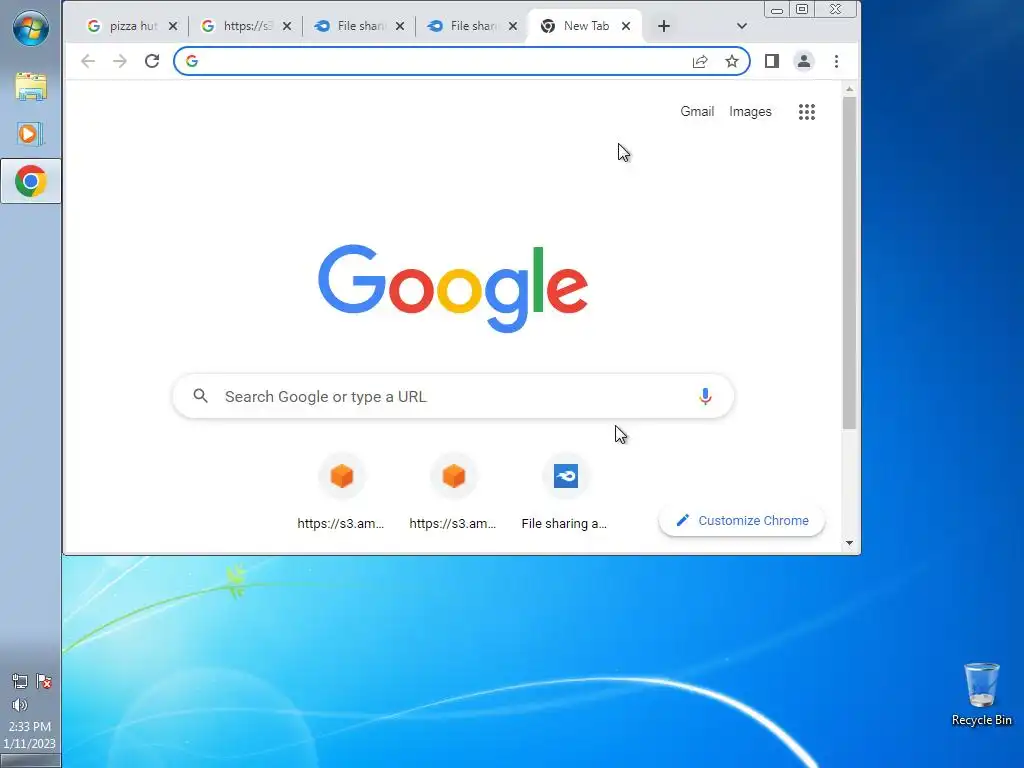Close the https://s3 tab
Viewport: 1024px width, 768px height.
point(287,26)
